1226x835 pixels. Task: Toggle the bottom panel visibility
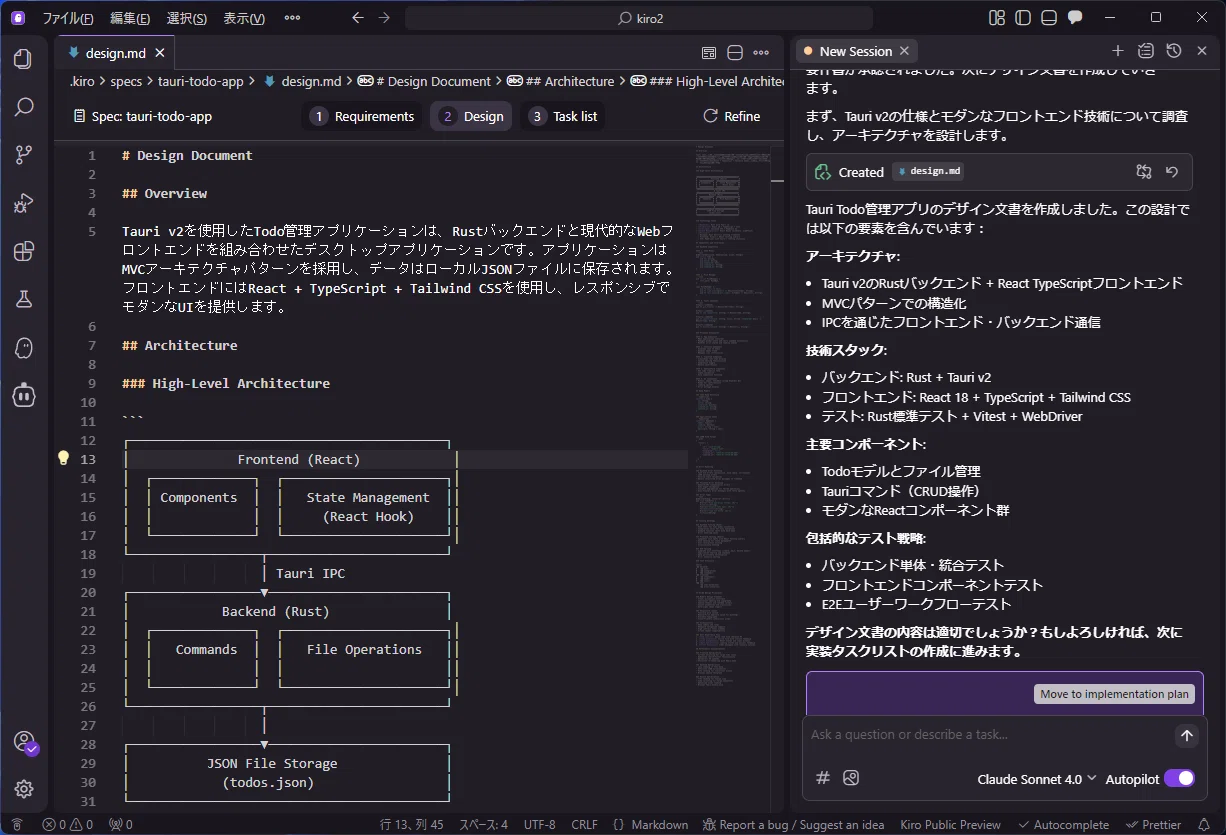coord(1048,18)
